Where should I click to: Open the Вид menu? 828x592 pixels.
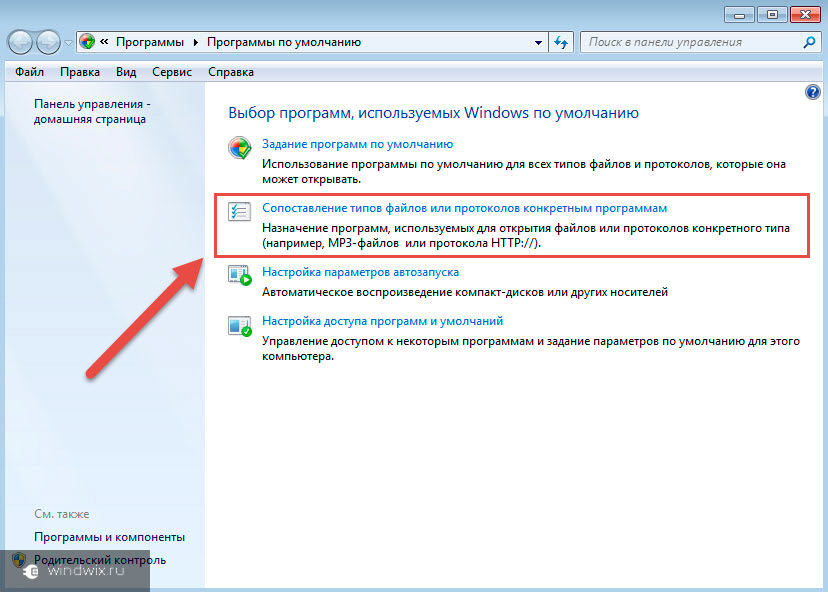(126, 72)
